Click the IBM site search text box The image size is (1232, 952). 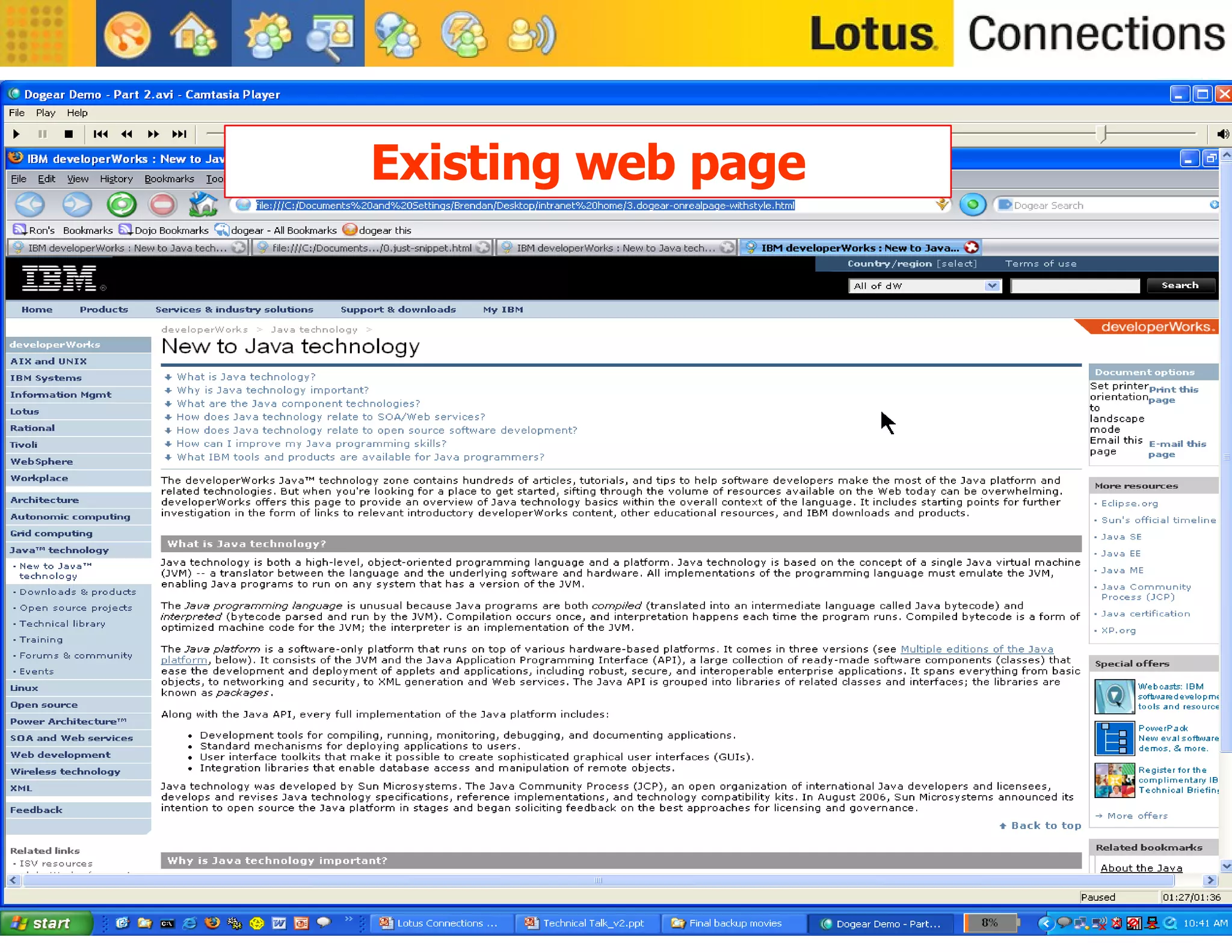1075,286
